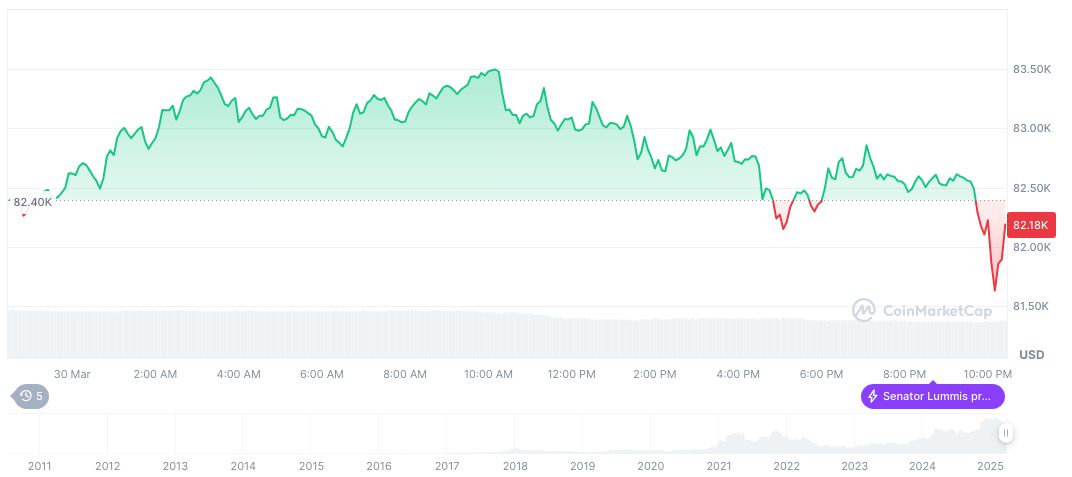Select year 2021 on the overview timeline

(x=718, y=466)
